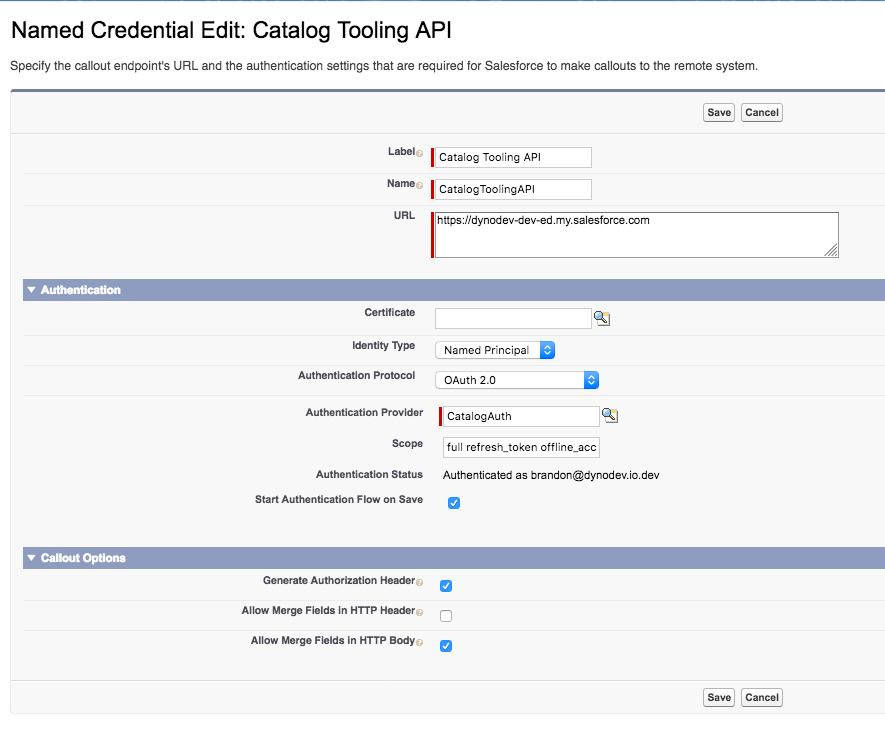885x756 pixels.
Task: Enable Allow Merge Fields in HTTP Header
Action: click(446, 615)
